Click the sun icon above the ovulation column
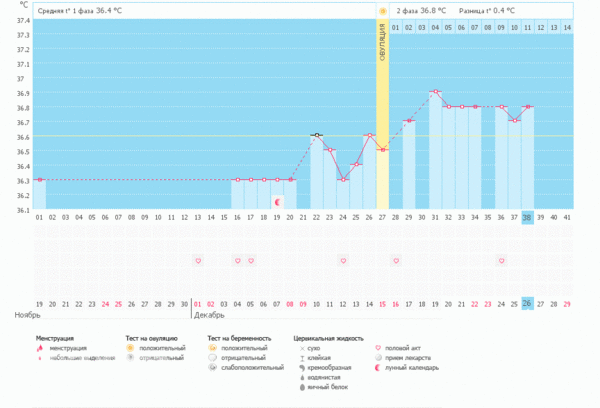 point(382,10)
